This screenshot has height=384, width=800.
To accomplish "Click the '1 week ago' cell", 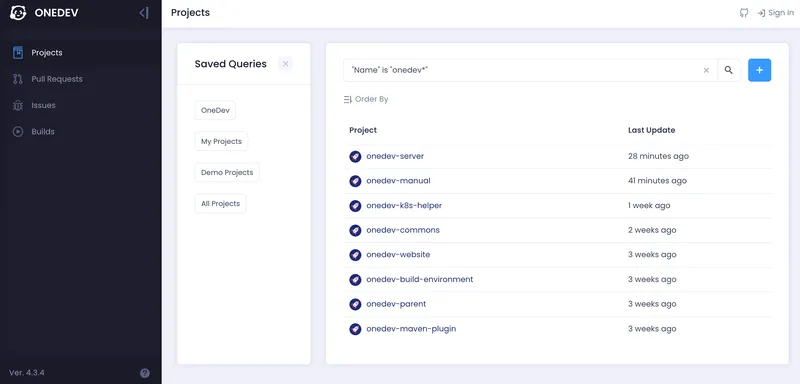I will tap(649, 206).
